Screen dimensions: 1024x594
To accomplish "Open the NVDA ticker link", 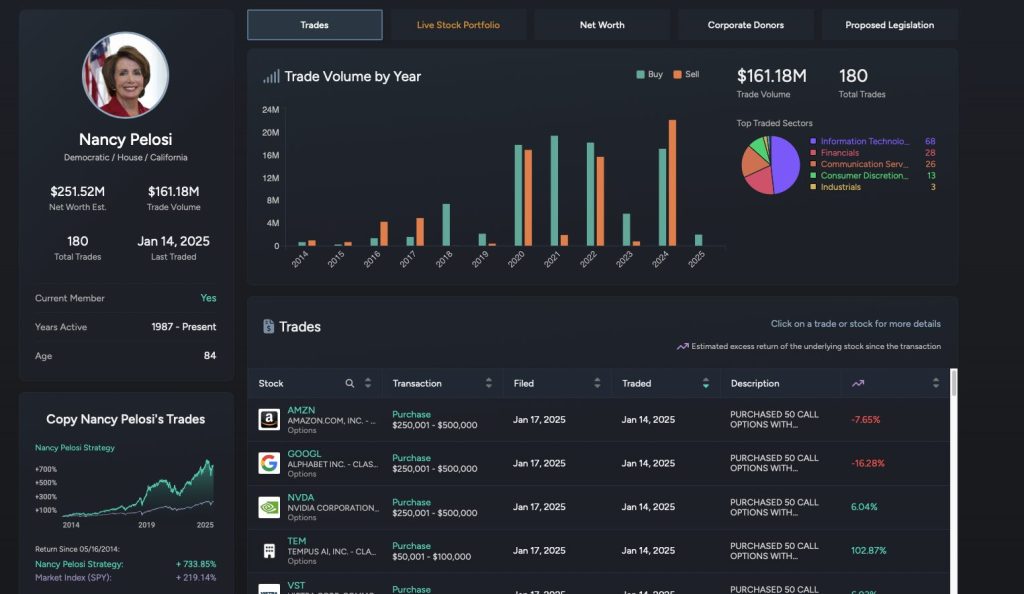I will tap(300, 497).
